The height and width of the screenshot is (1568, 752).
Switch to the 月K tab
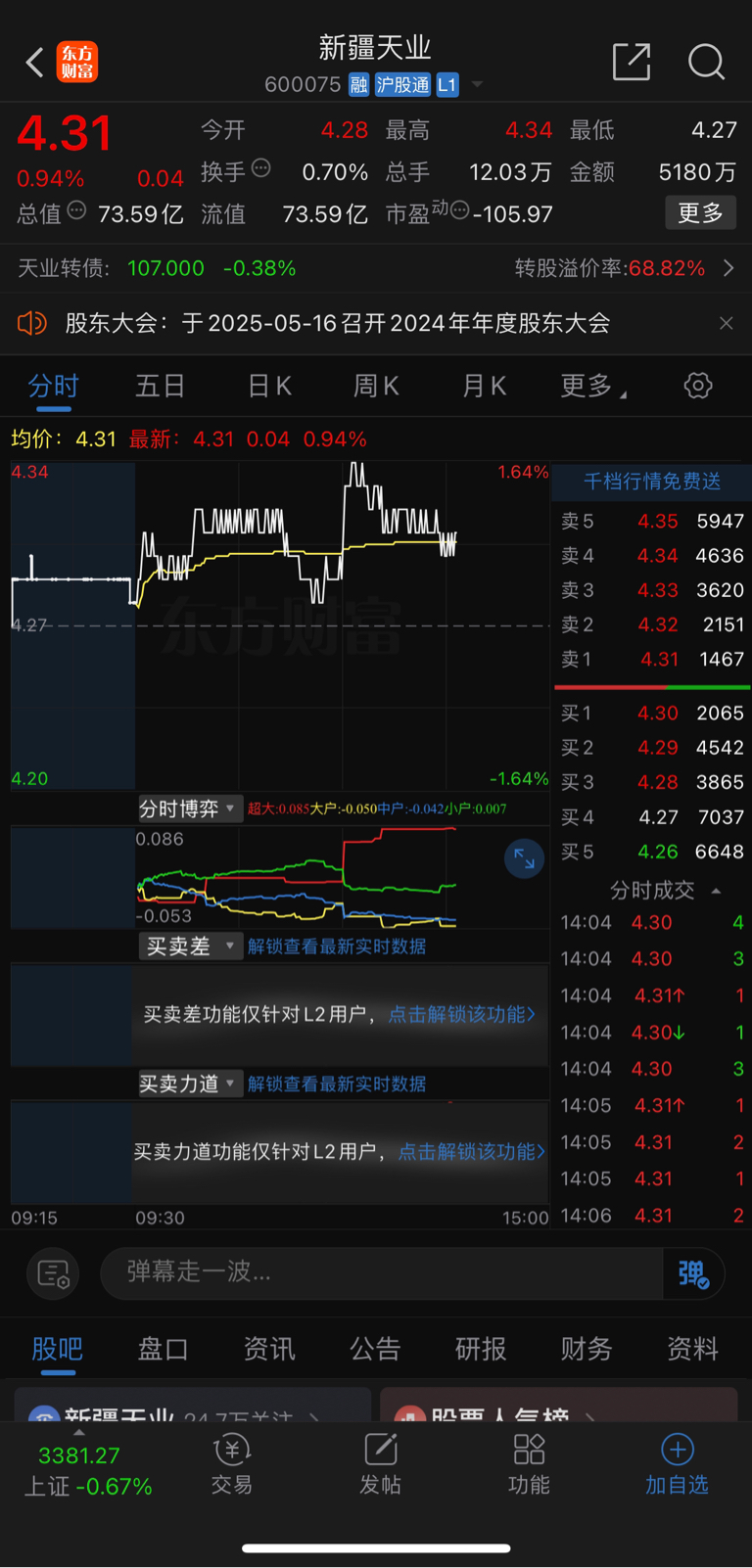[484, 386]
